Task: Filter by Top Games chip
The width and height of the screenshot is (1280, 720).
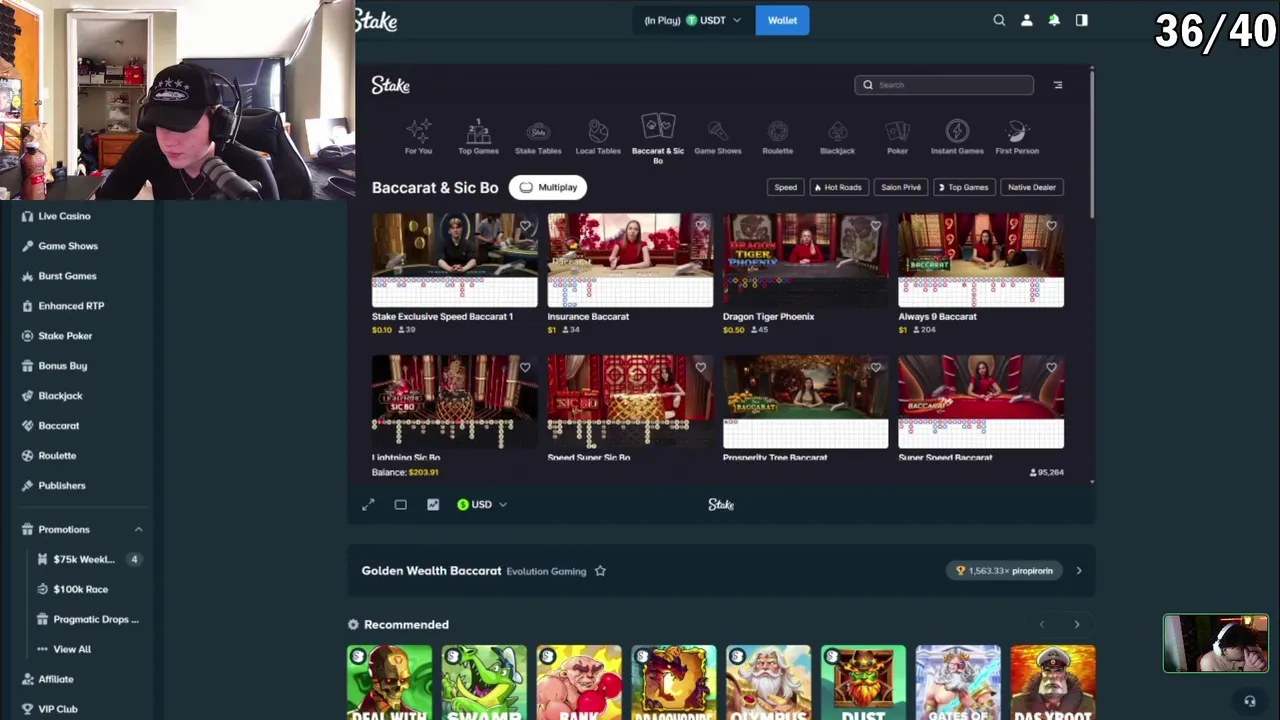Action: [x=962, y=187]
